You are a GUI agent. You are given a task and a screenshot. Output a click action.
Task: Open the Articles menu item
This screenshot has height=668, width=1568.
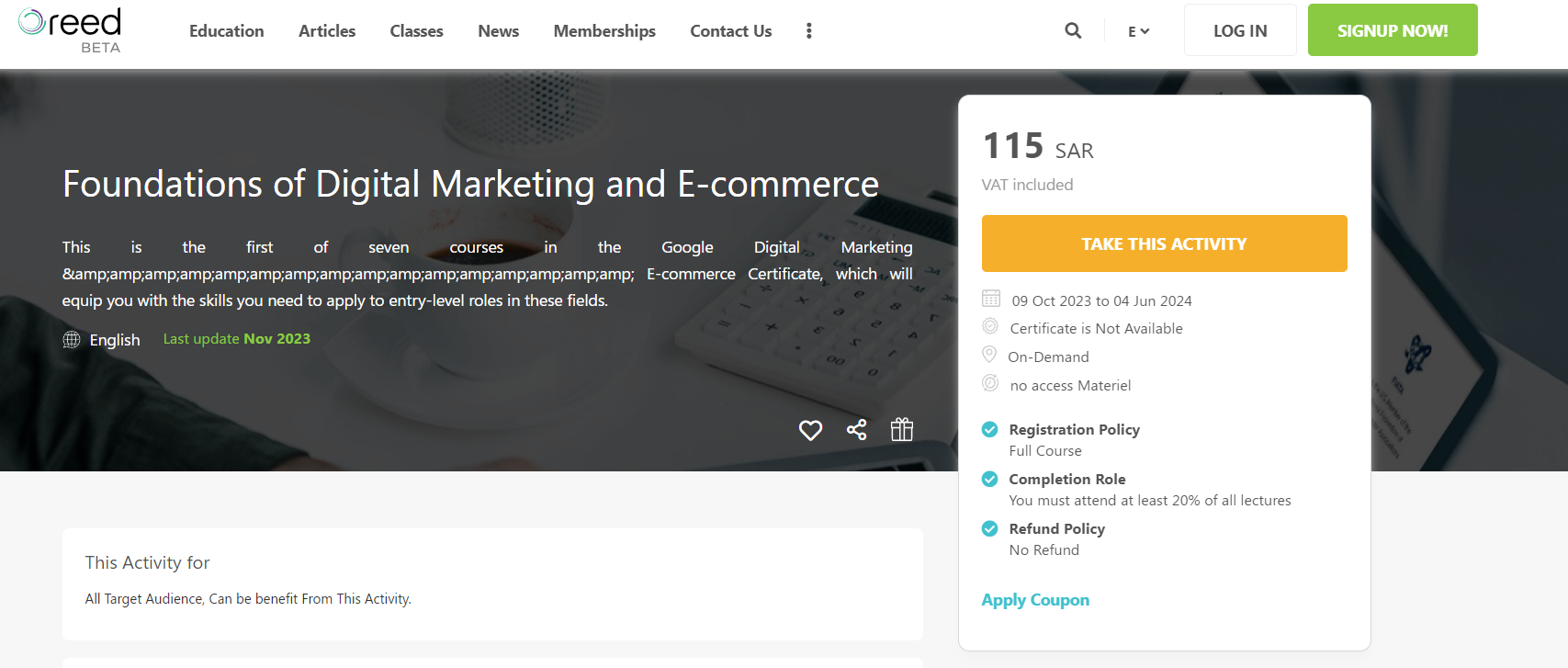coord(327,30)
